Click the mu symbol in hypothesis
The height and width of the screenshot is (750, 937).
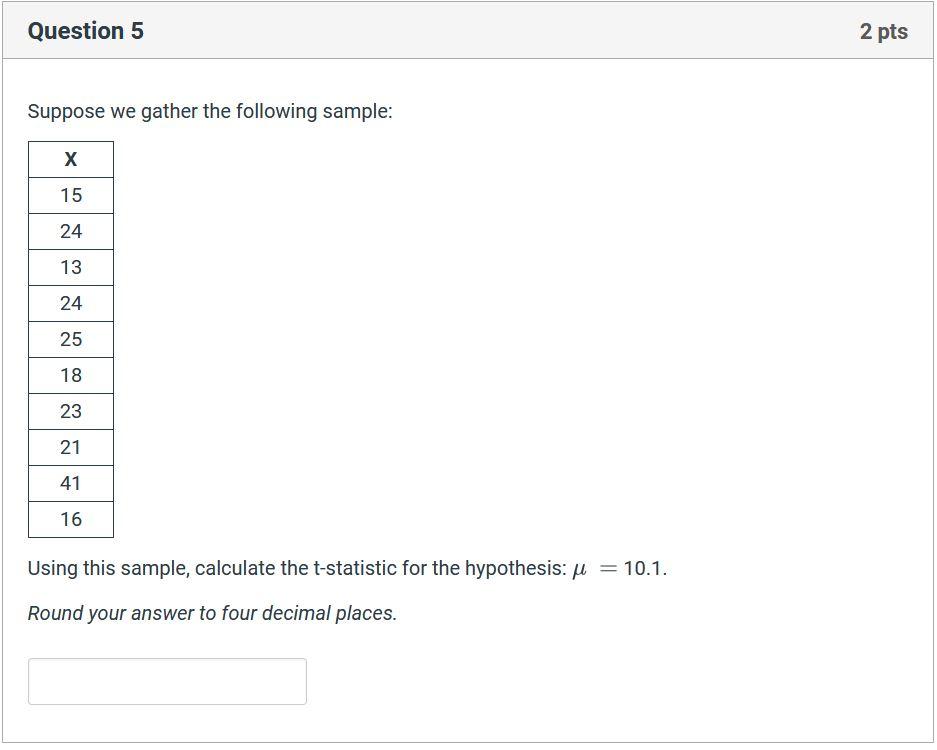pos(579,570)
